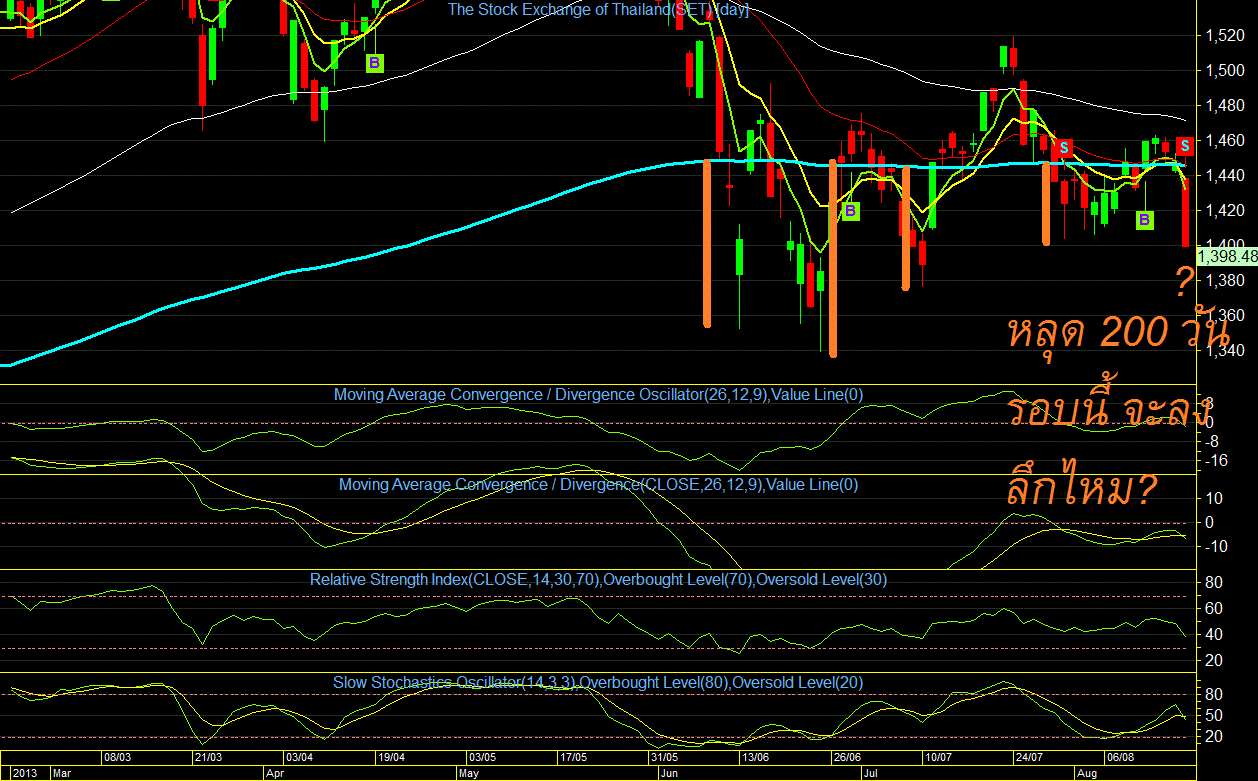Click the Mar month label
The height and width of the screenshot is (781, 1258).
coord(61,773)
